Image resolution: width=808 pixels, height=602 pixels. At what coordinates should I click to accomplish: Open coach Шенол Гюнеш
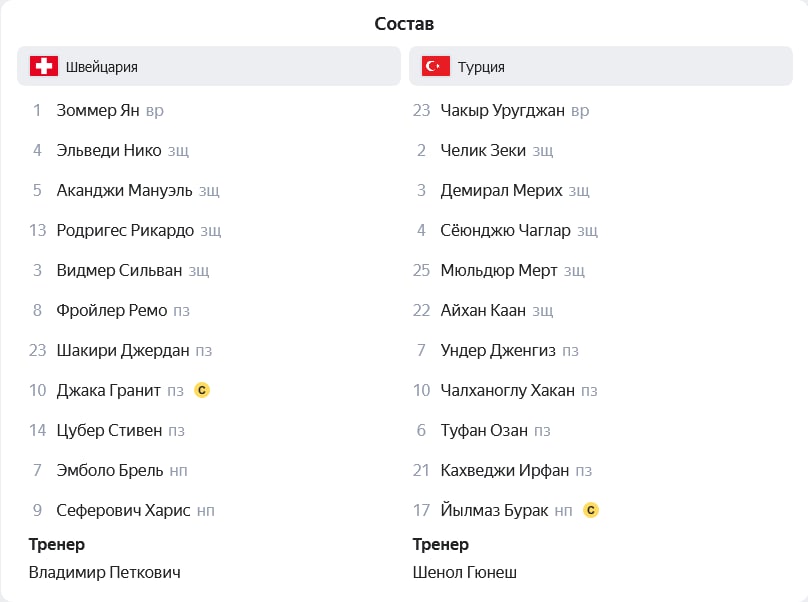[465, 572]
